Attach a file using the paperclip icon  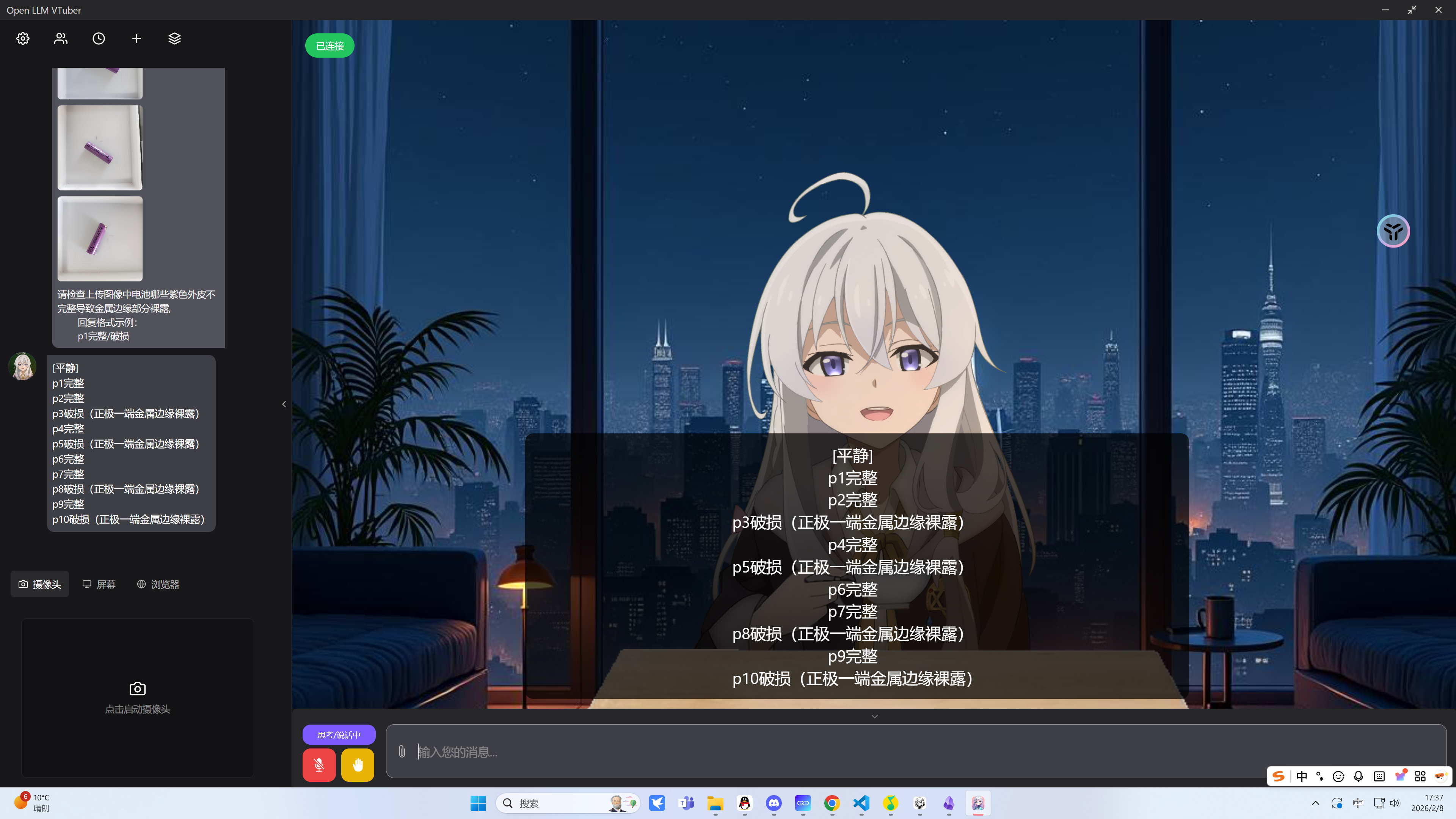pyautogui.click(x=401, y=751)
